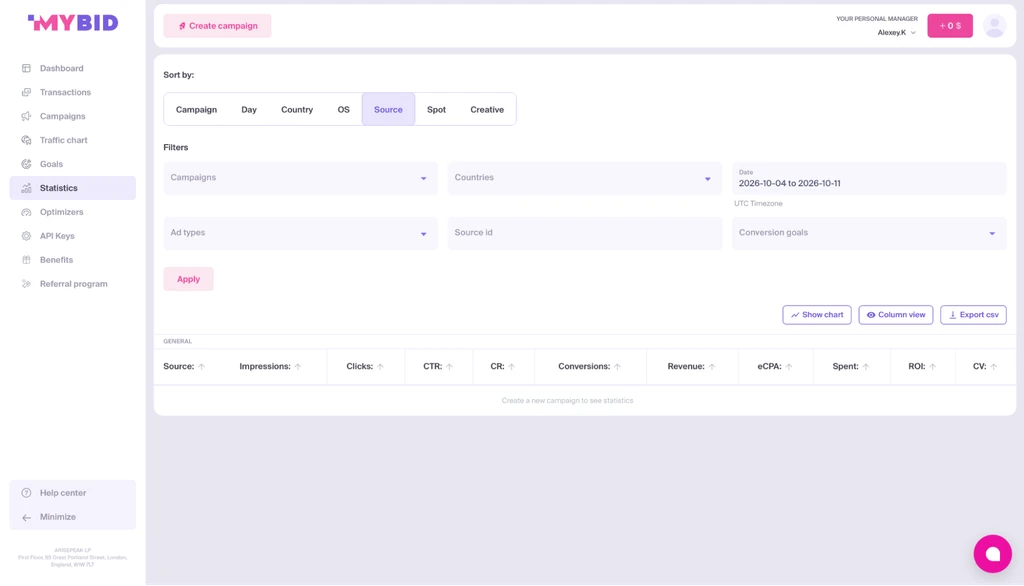Minimize the sidebar
The width and height of the screenshot is (1024, 586).
72,517
